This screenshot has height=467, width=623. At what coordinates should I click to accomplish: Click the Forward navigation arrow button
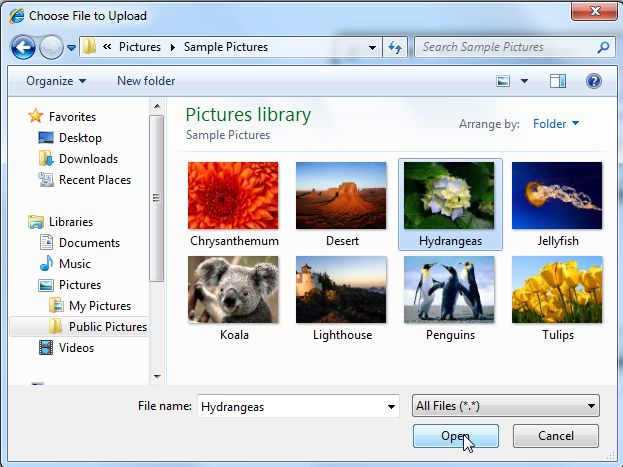coord(51,47)
